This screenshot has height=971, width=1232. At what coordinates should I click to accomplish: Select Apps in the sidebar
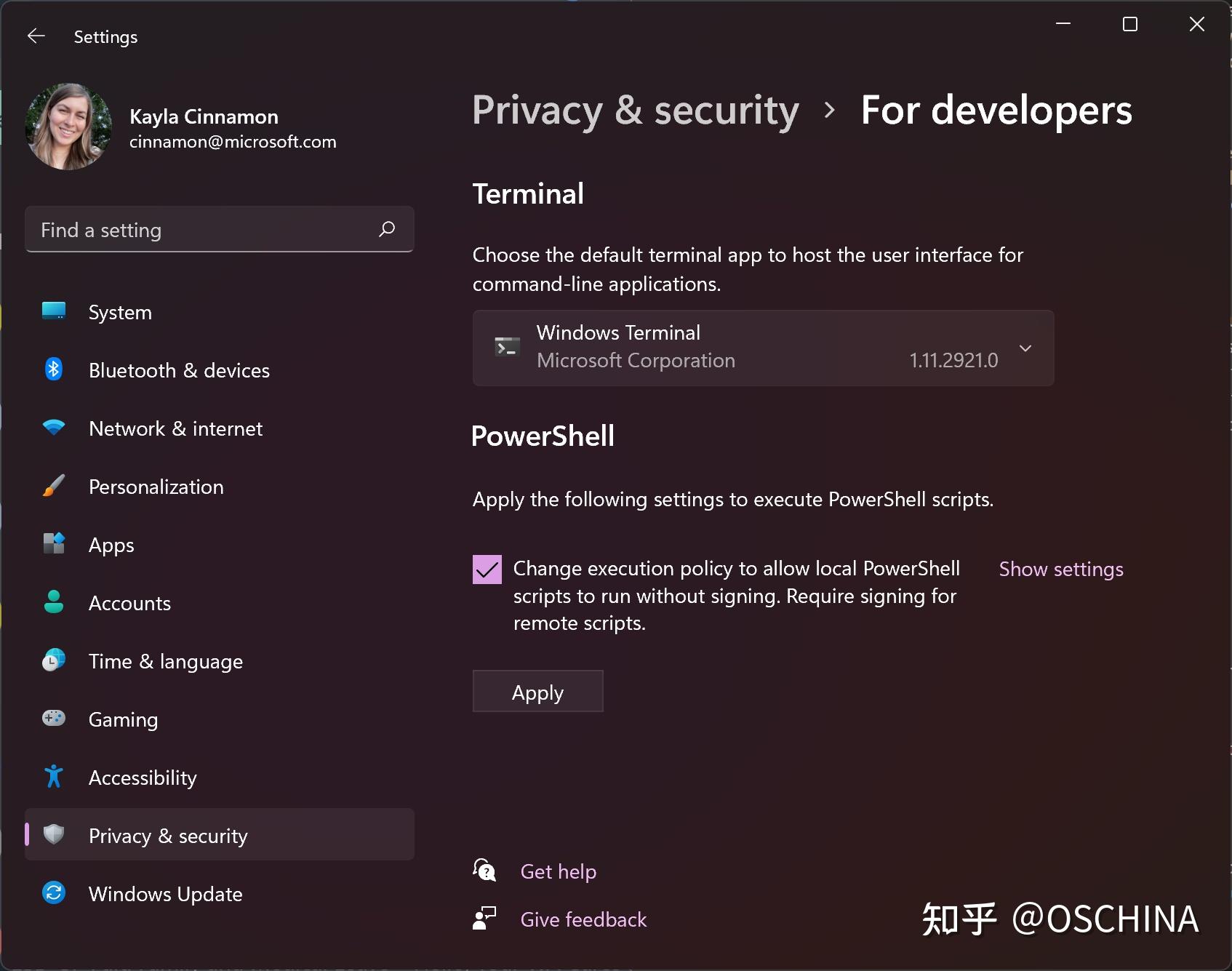tap(111, 544)
